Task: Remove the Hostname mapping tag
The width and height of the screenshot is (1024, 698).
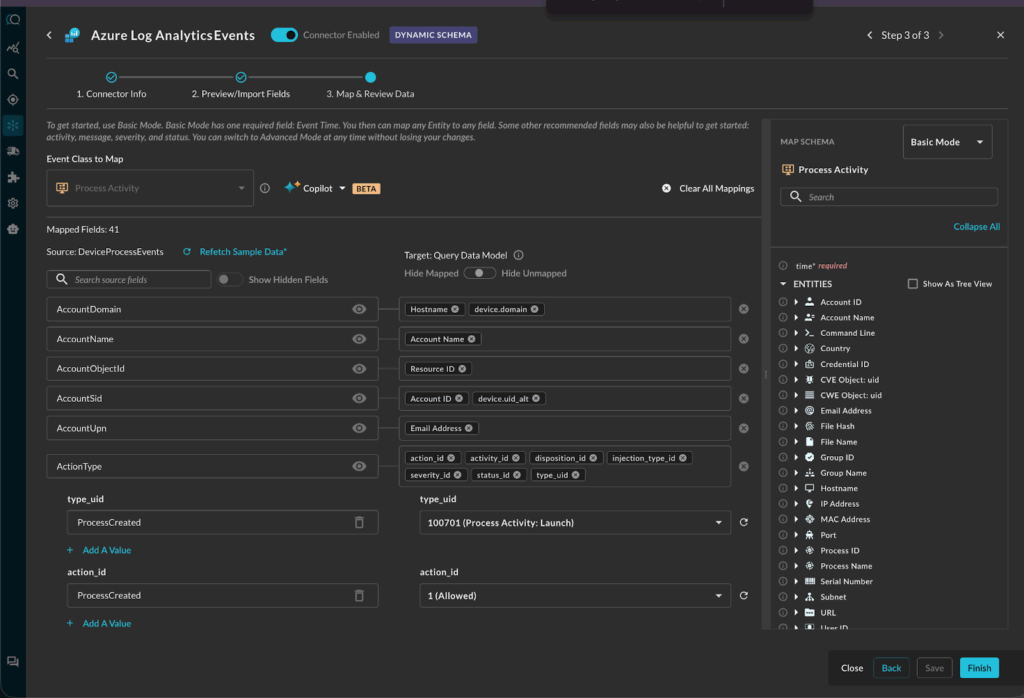Action: pyautogui.click(x=455, y=309)
